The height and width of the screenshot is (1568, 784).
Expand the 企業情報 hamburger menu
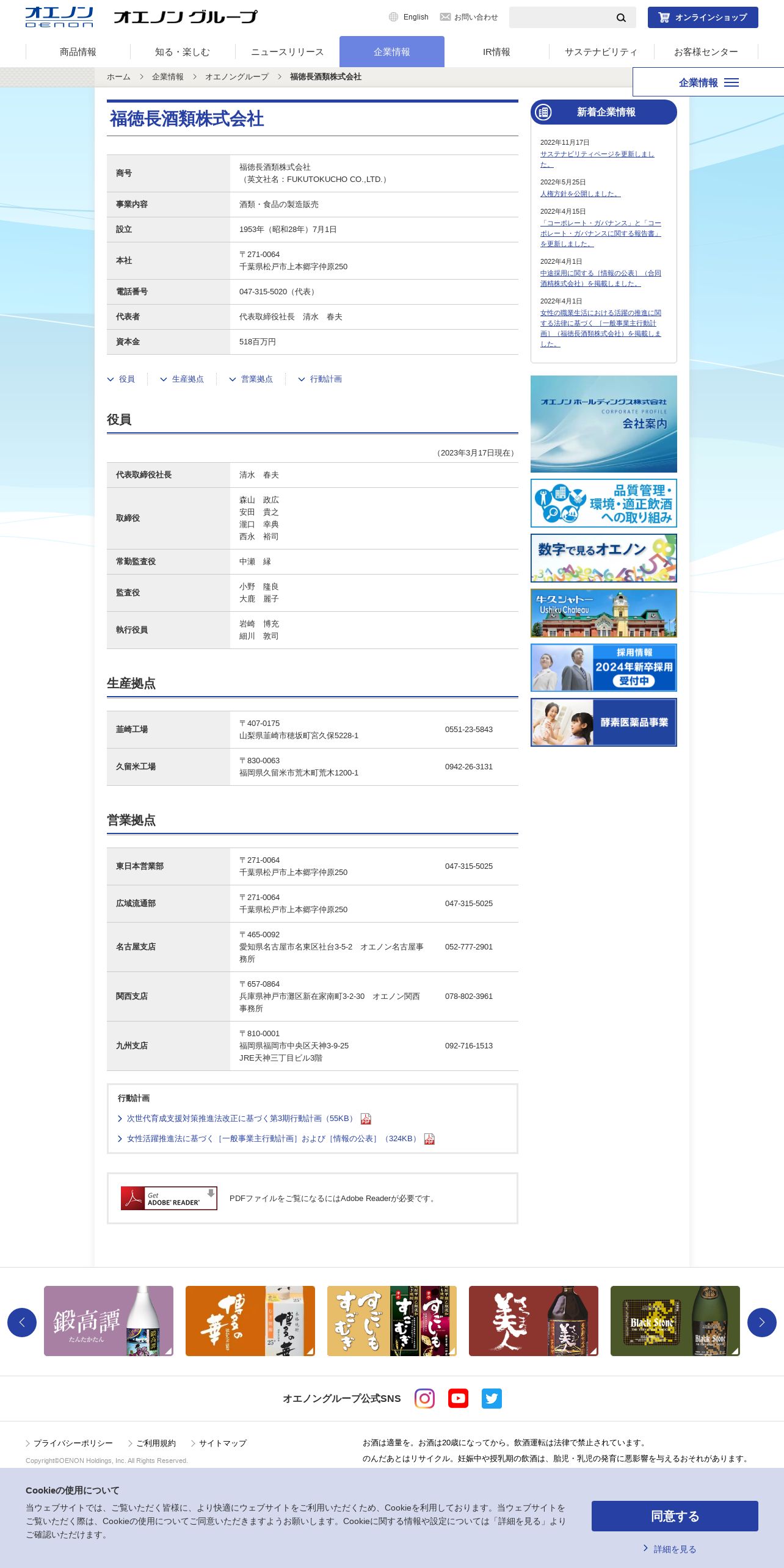pyautogui.click(x=708, y=82)
